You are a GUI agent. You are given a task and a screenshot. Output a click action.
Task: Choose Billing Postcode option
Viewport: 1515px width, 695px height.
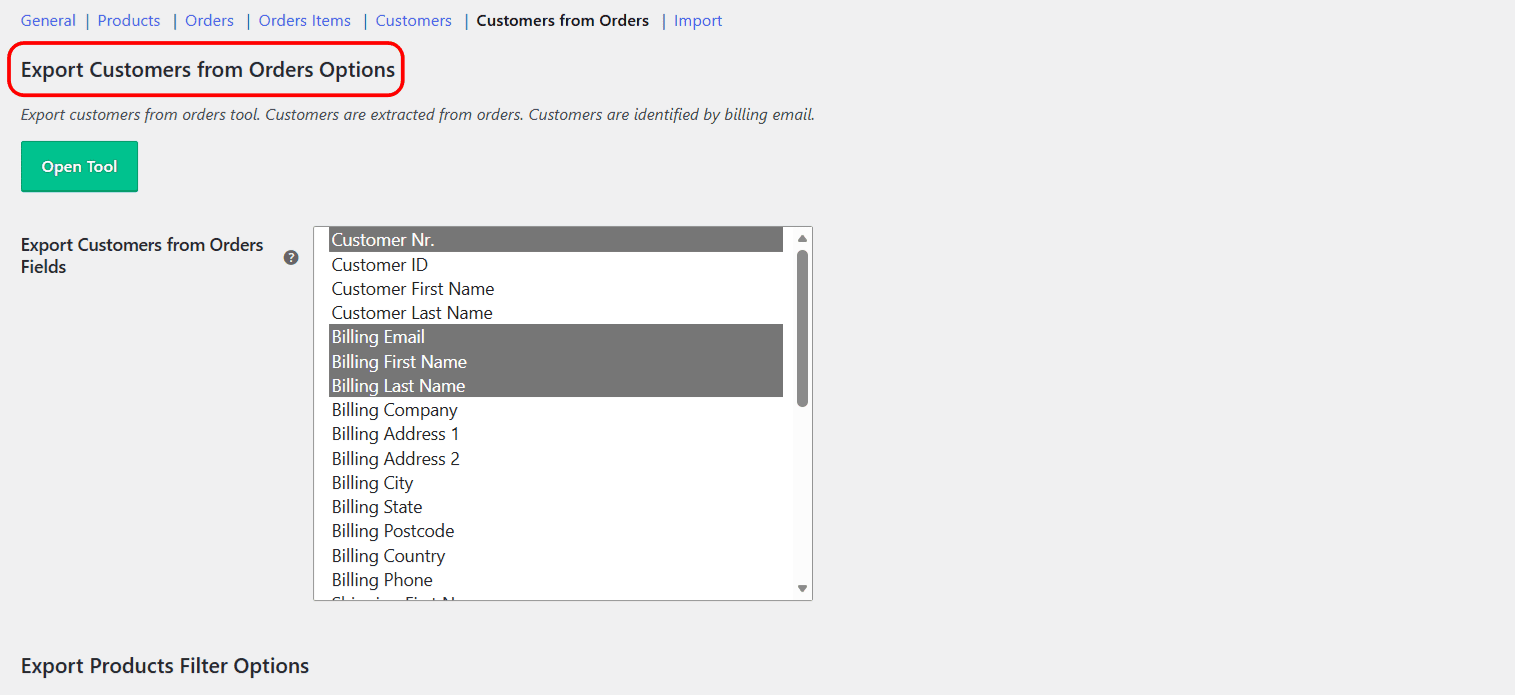556,531
